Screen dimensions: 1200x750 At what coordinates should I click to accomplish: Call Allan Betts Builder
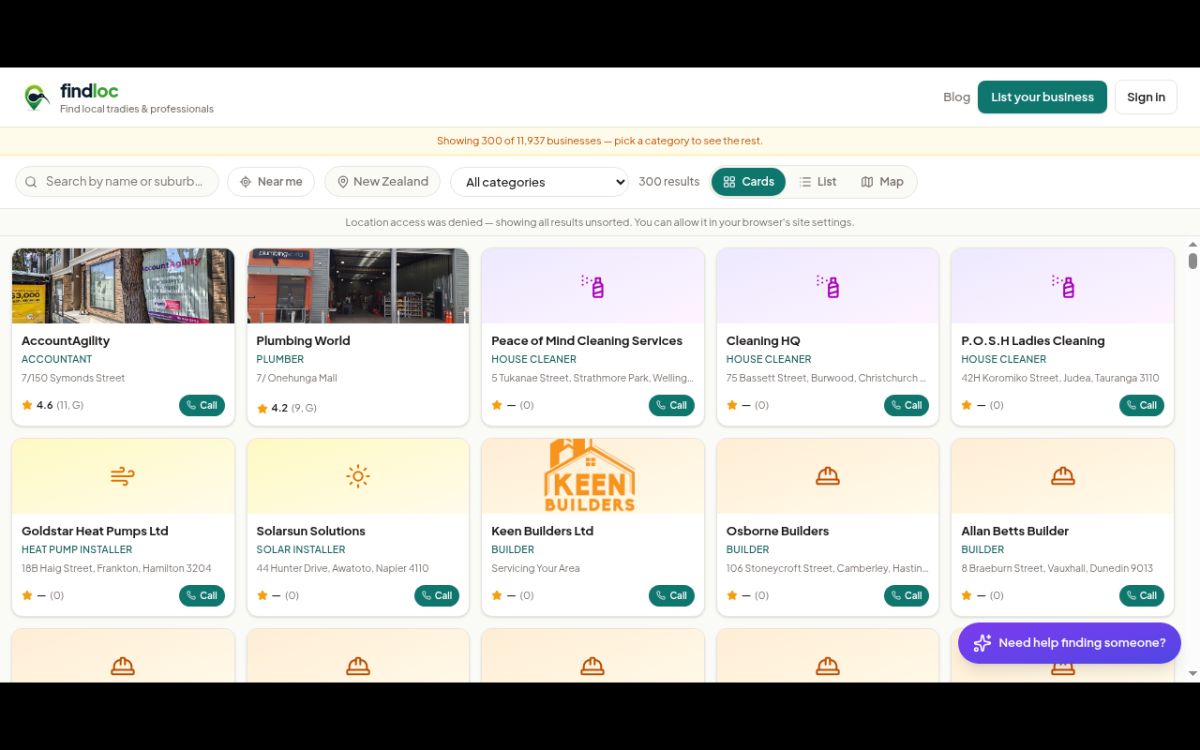pyautogui.click(x=1142, y=595)
